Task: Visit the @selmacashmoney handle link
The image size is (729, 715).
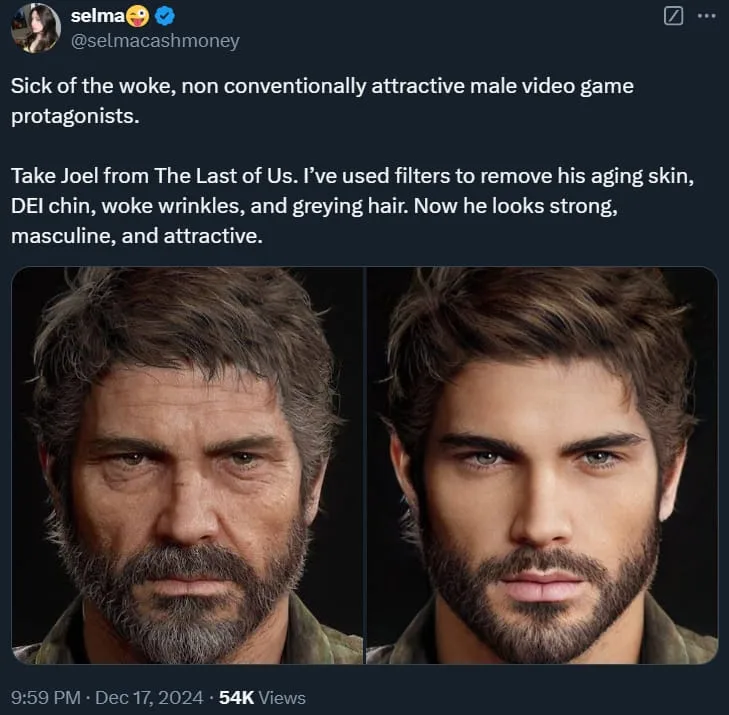Action: click(x=155, y=41)
